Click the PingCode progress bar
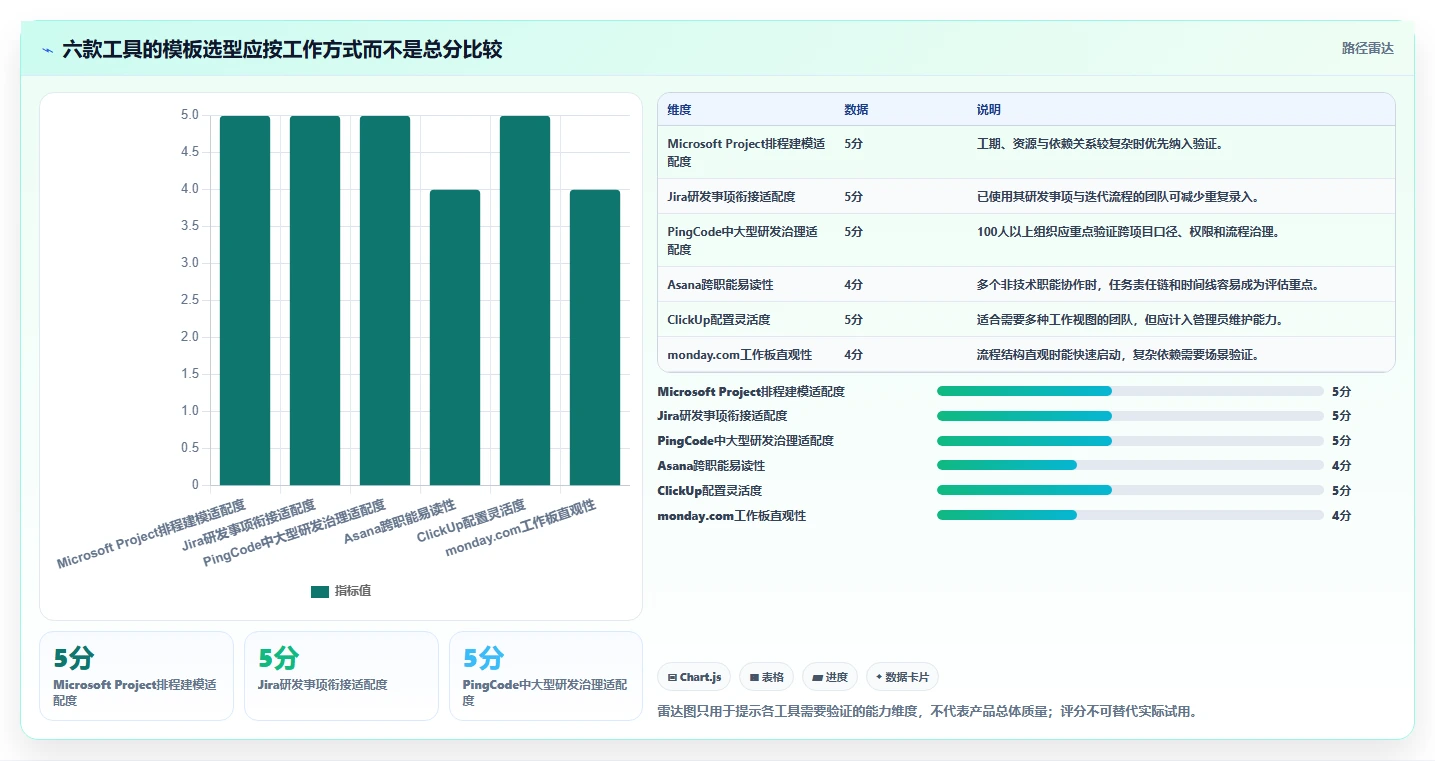This screenshot has height=761, width=1435. (x=1130, y=441)
